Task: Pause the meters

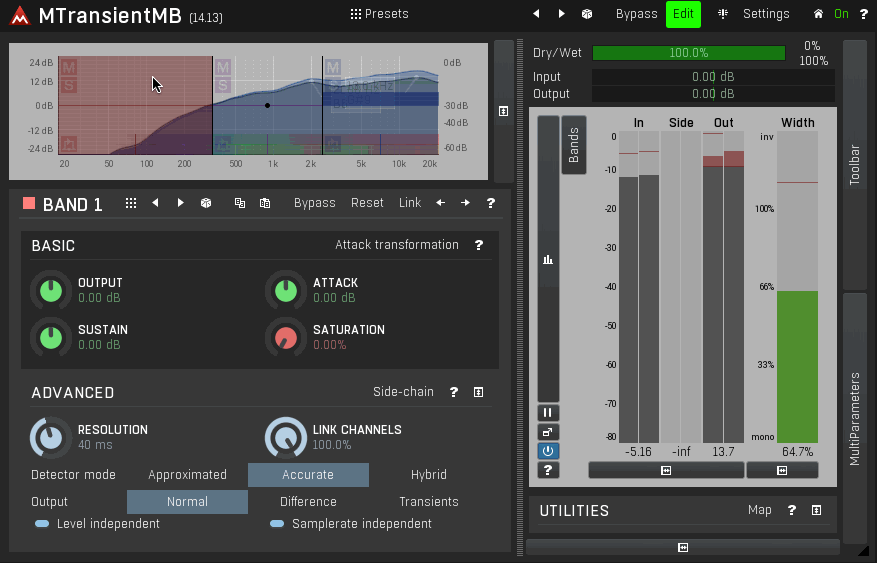Action: (x=548, y=413)
